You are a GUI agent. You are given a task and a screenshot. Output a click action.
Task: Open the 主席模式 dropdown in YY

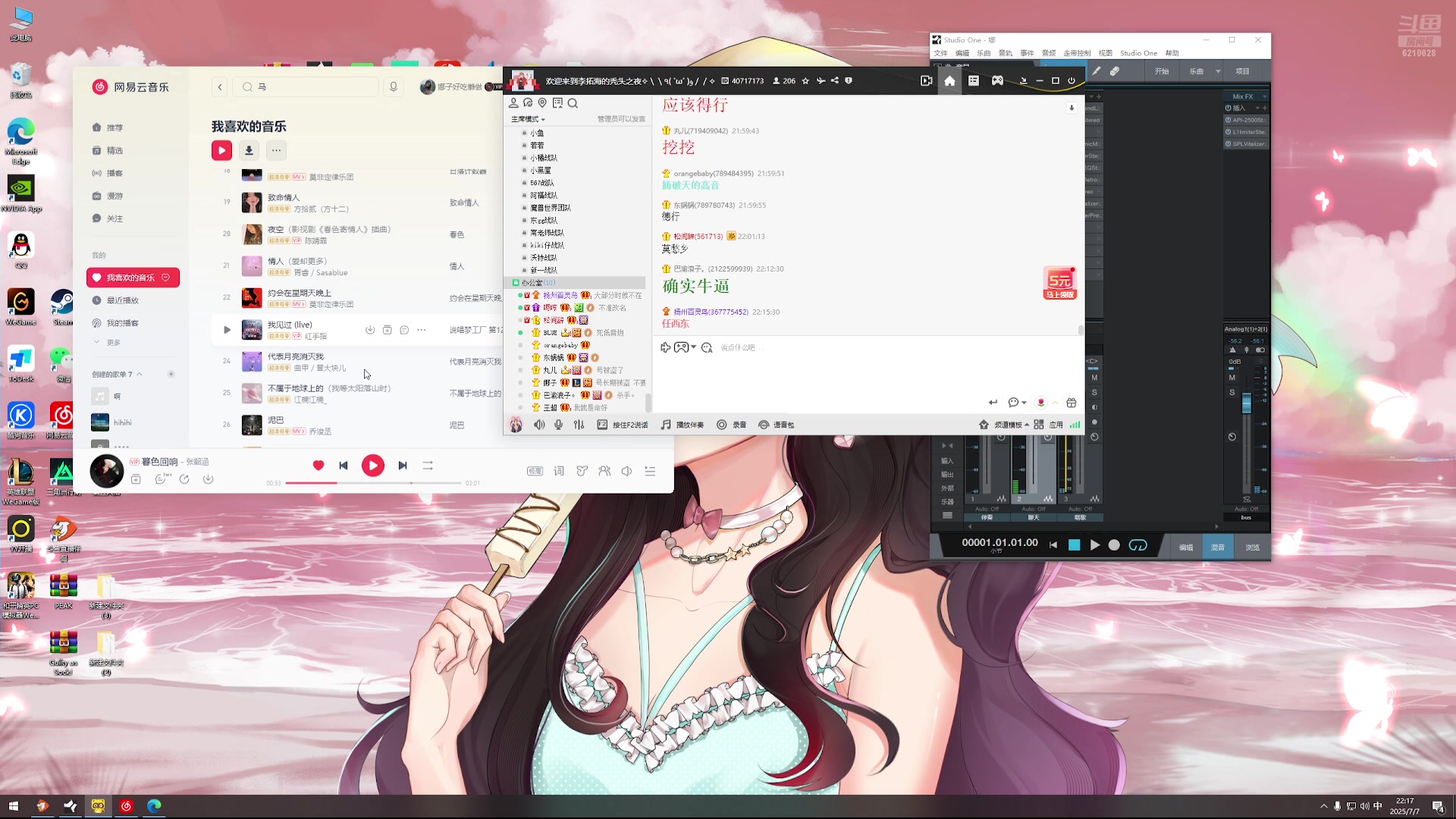tap(529, 119)
